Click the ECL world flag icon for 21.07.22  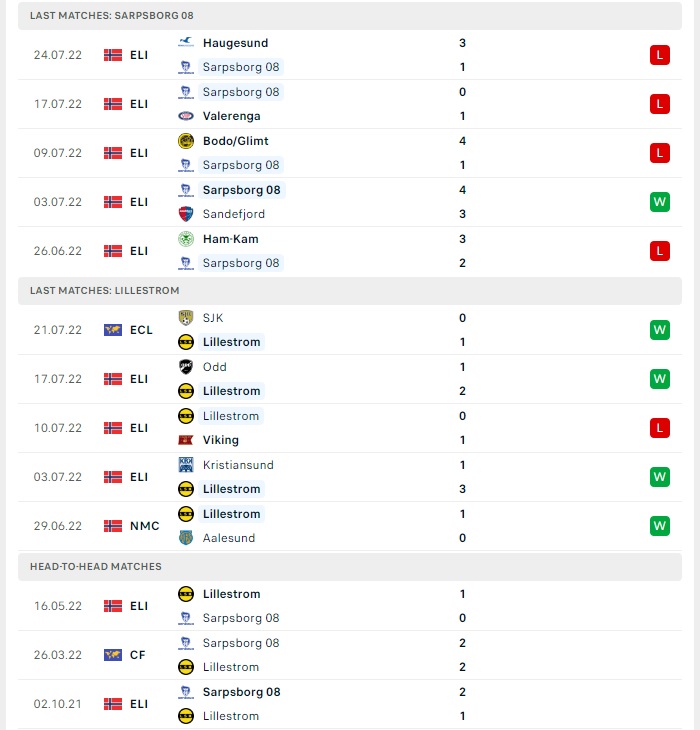point(113,330)
